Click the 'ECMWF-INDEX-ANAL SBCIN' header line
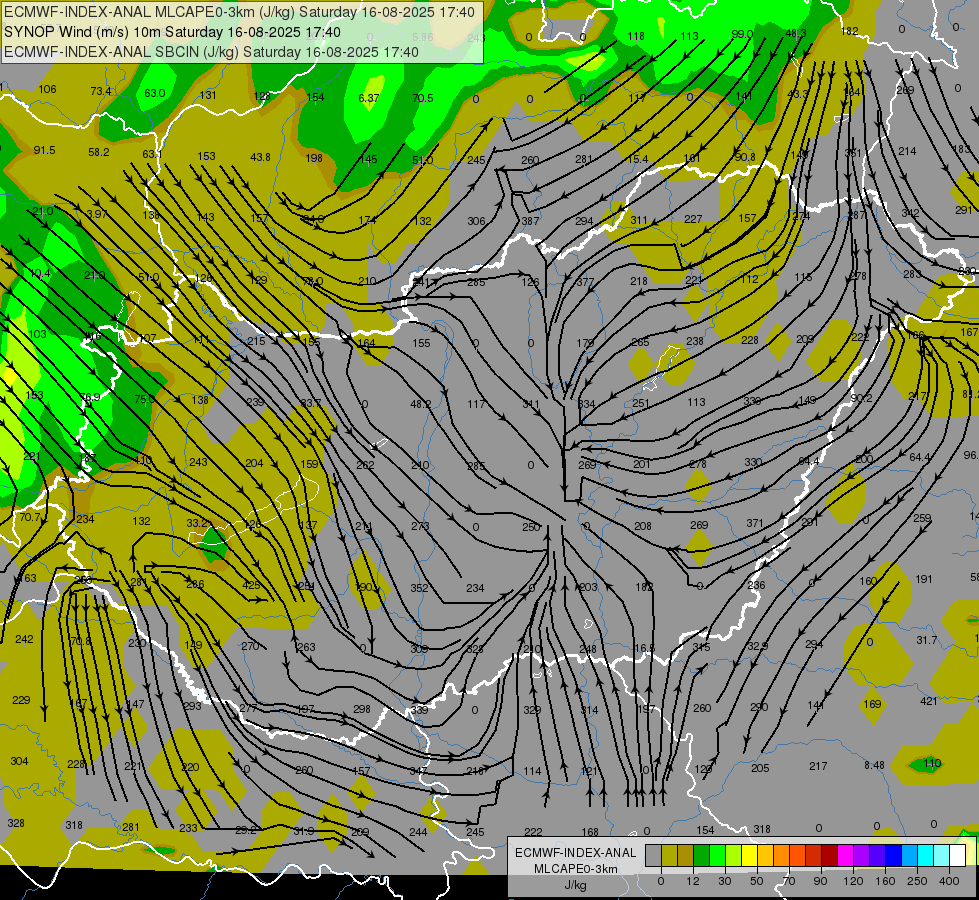The width and height of the screenshot is (979, 900). [211, 52]
